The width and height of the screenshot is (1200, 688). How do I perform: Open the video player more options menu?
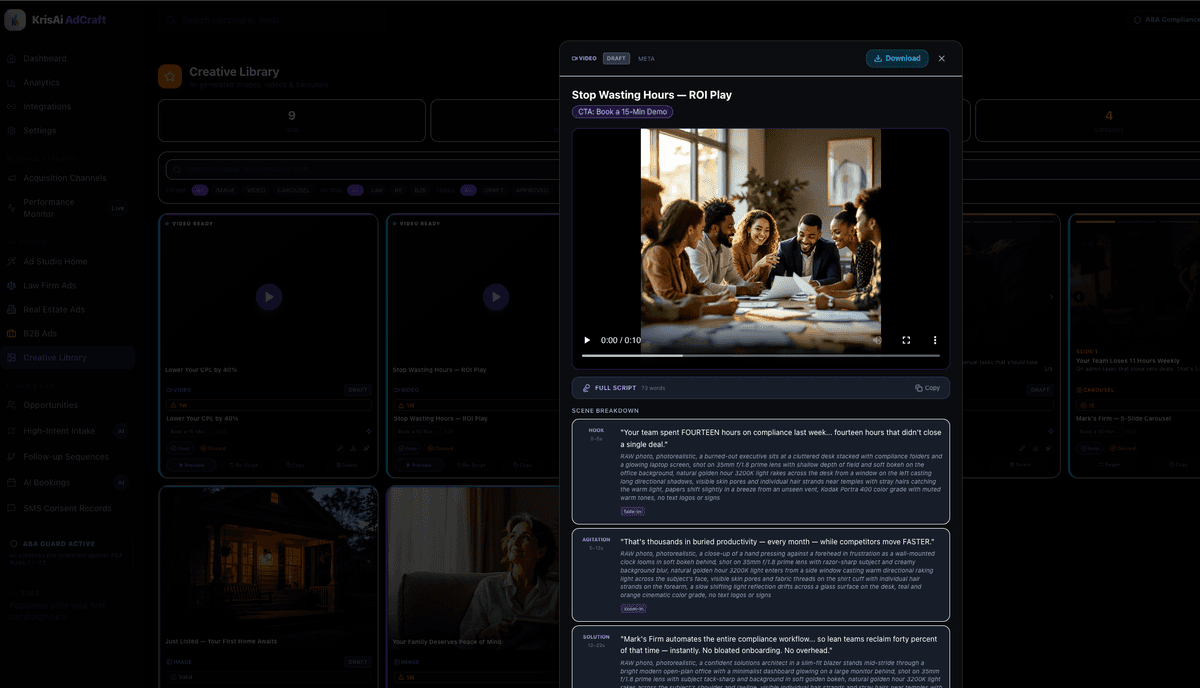pos(935,340)
